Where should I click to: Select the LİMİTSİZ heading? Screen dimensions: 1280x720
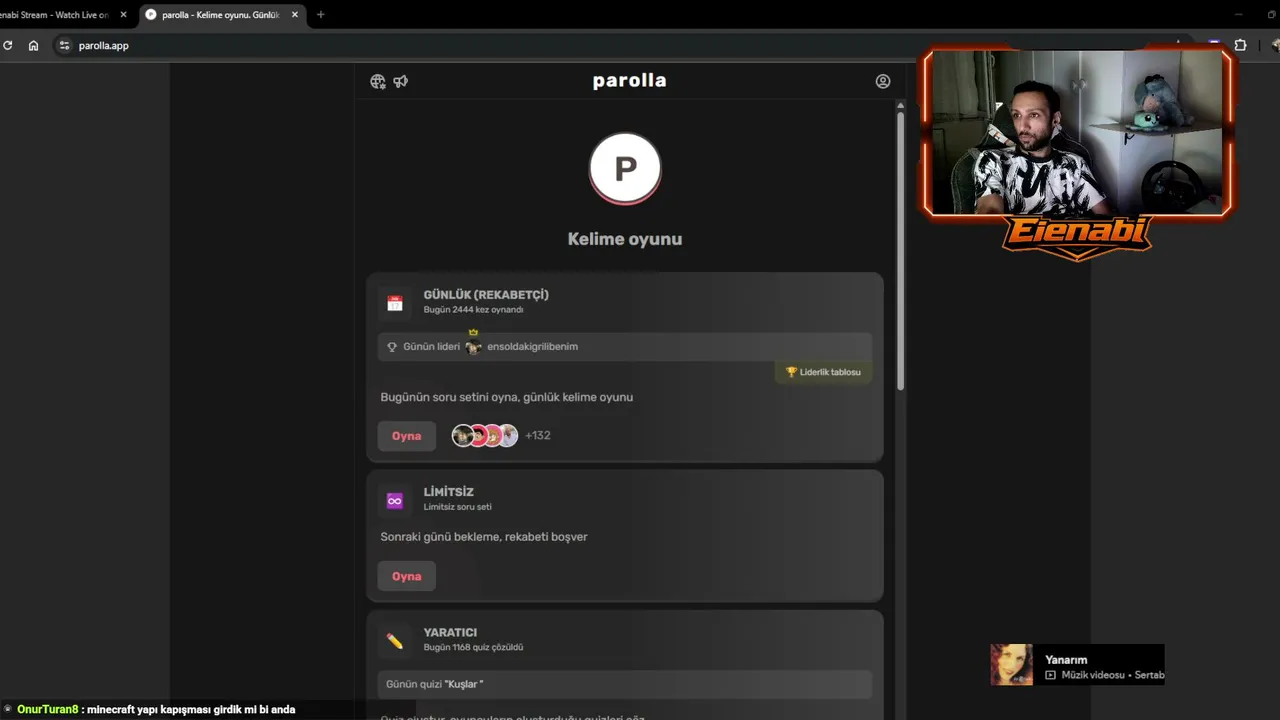pyautogui.click(x=448, y=492)
